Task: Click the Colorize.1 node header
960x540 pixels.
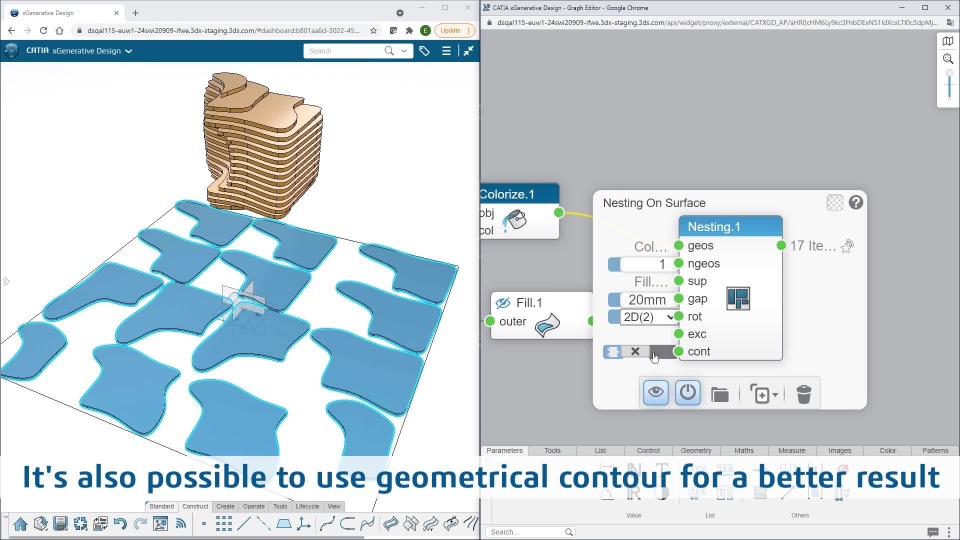Action: point(519,194)
